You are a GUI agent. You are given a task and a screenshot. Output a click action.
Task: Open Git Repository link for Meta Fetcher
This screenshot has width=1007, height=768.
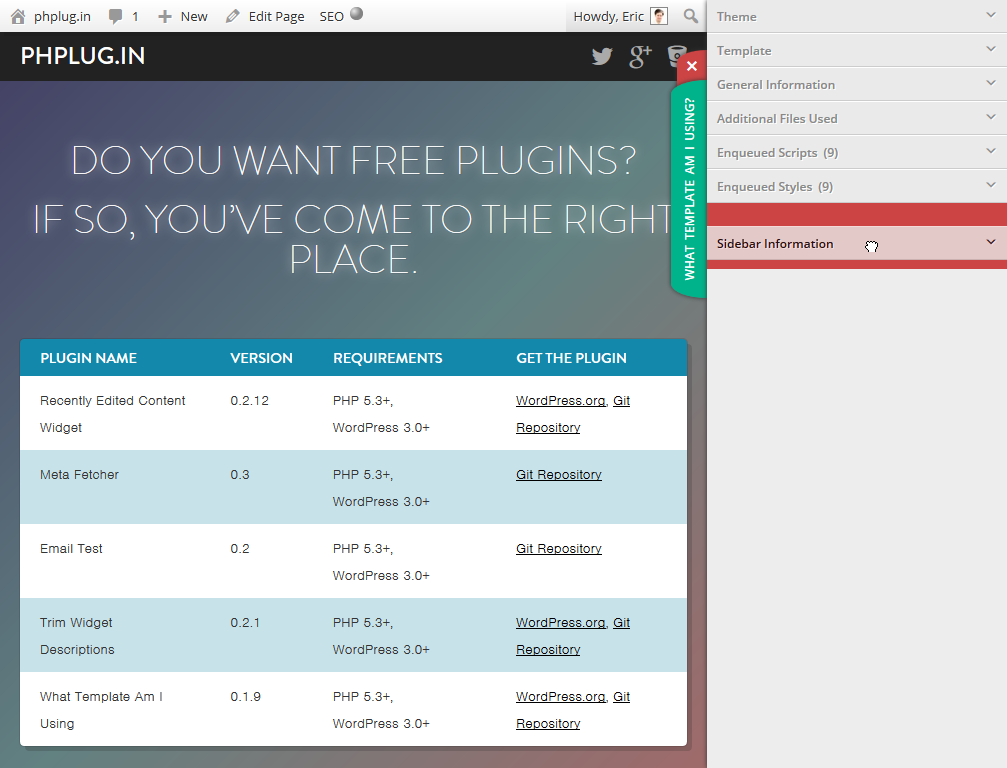pyautogui.click(x=559, y=475)
